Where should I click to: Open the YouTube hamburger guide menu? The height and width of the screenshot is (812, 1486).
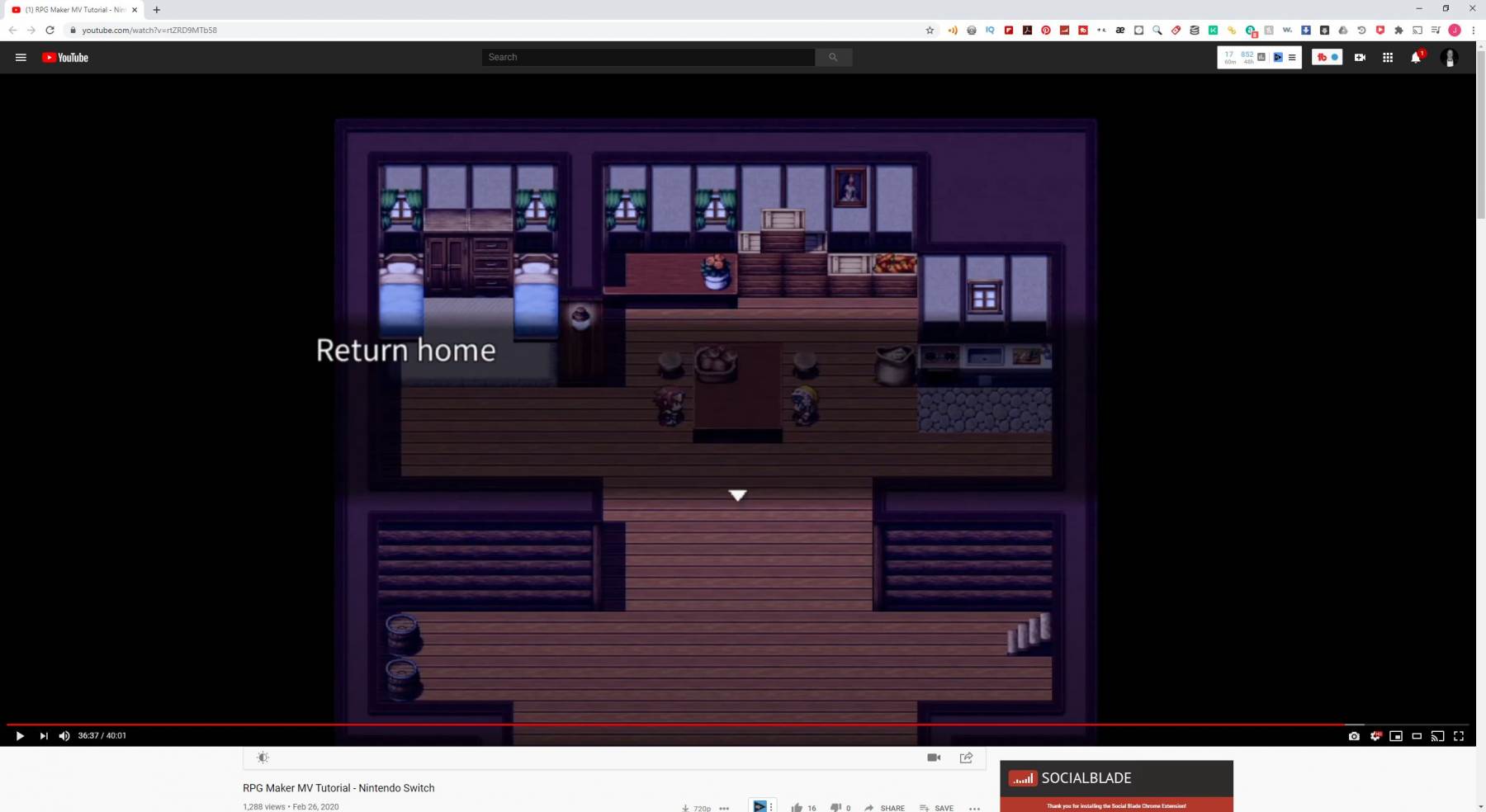tap(21, 58)
